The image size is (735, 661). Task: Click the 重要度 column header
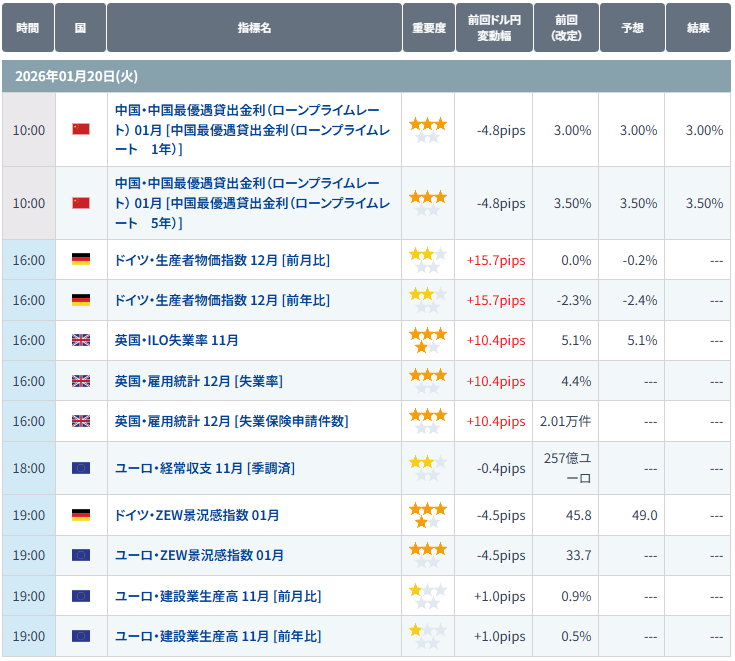(428, 28)
